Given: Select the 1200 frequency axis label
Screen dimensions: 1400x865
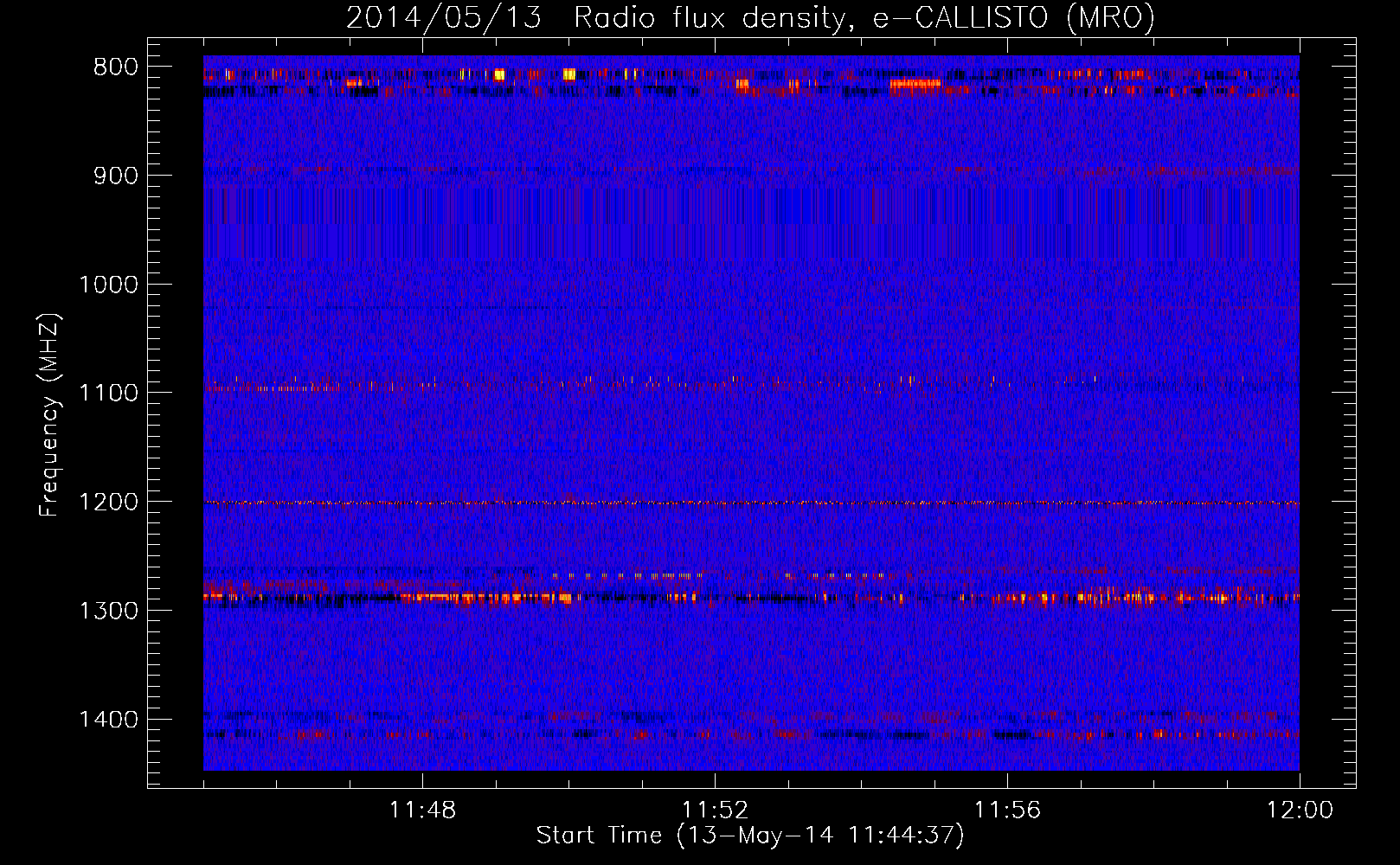Looking at the screenshot, I should pyautogui.click(x=109, y=502).
